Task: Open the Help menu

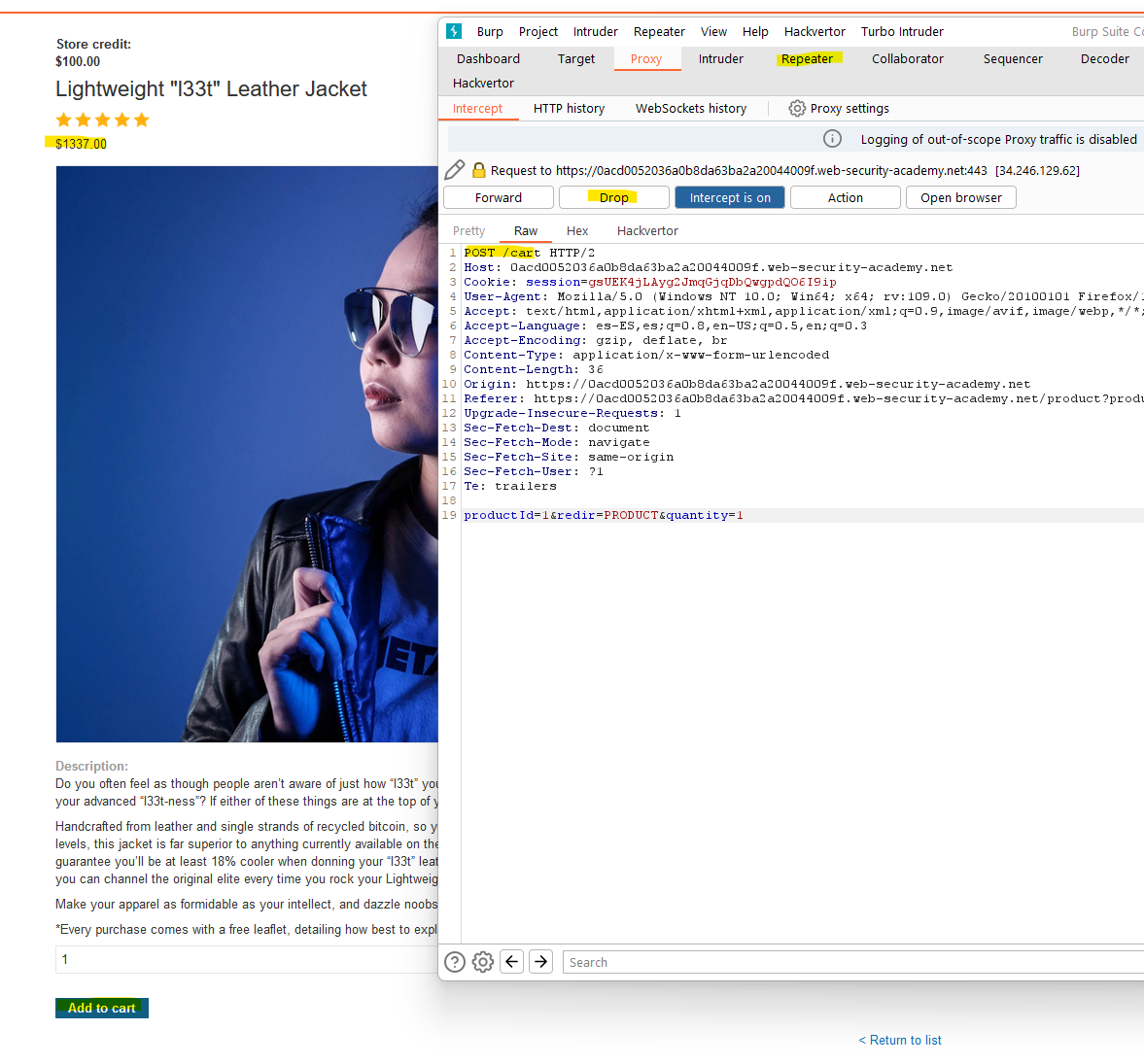Action: 755,32
